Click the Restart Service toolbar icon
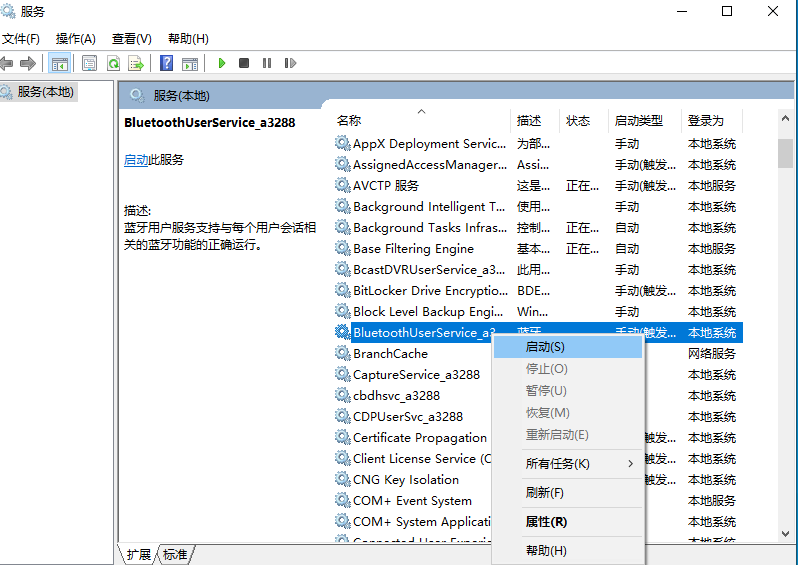The image size is (798, 565). coord(290,63)
